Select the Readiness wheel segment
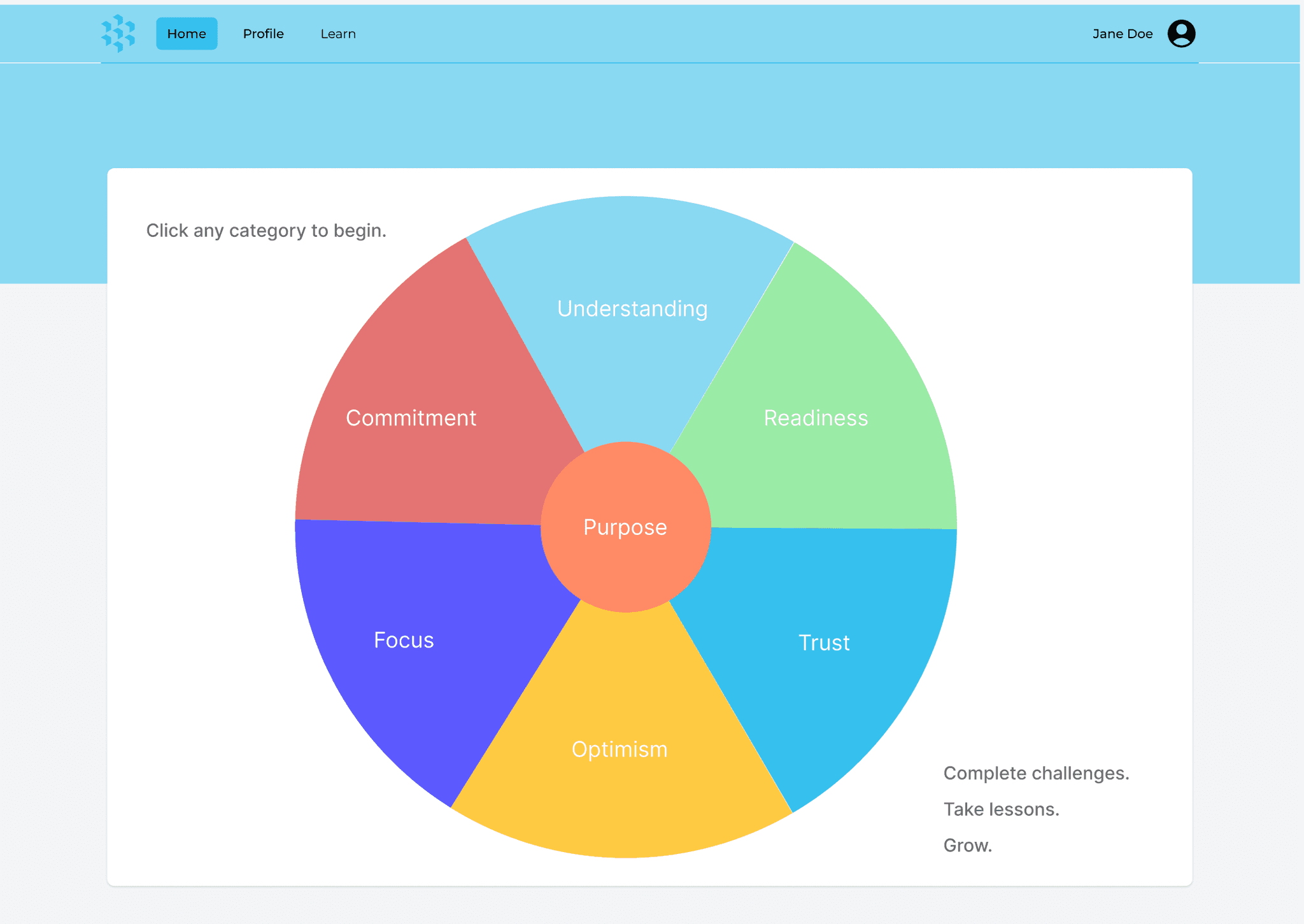 coord(816,418)
